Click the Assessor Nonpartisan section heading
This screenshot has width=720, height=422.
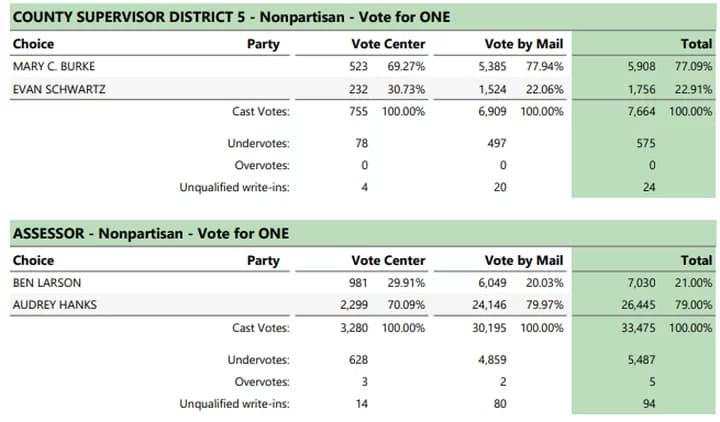[151, 233]
